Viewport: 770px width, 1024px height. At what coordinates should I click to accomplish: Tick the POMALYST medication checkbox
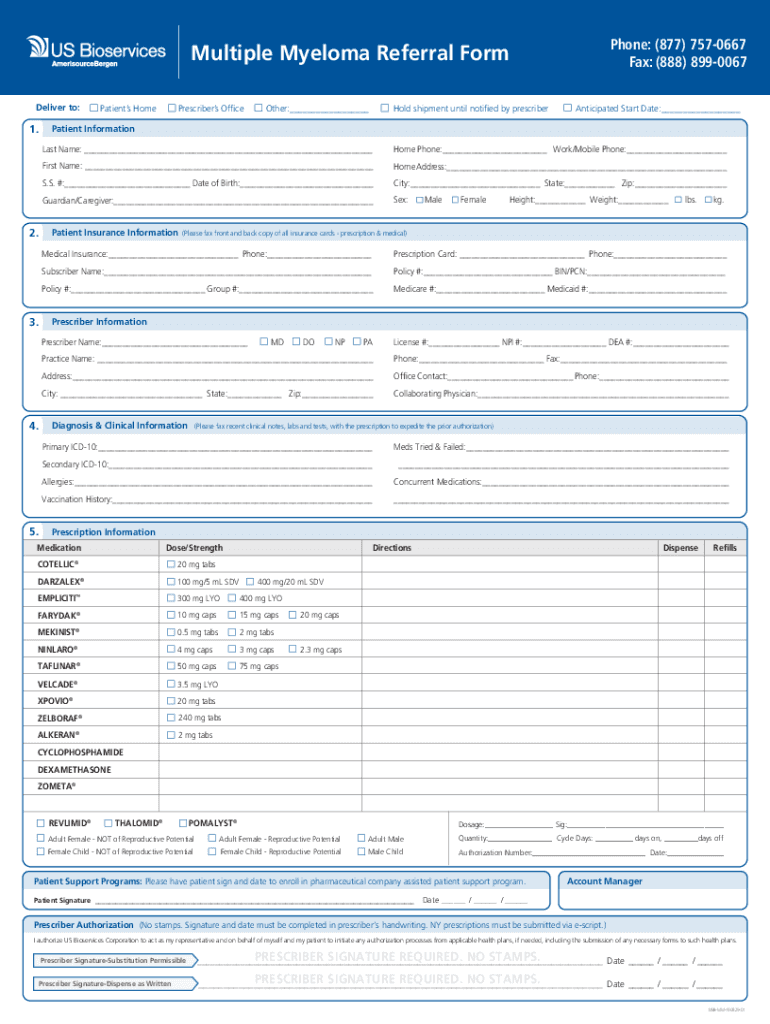coord(182,822)
